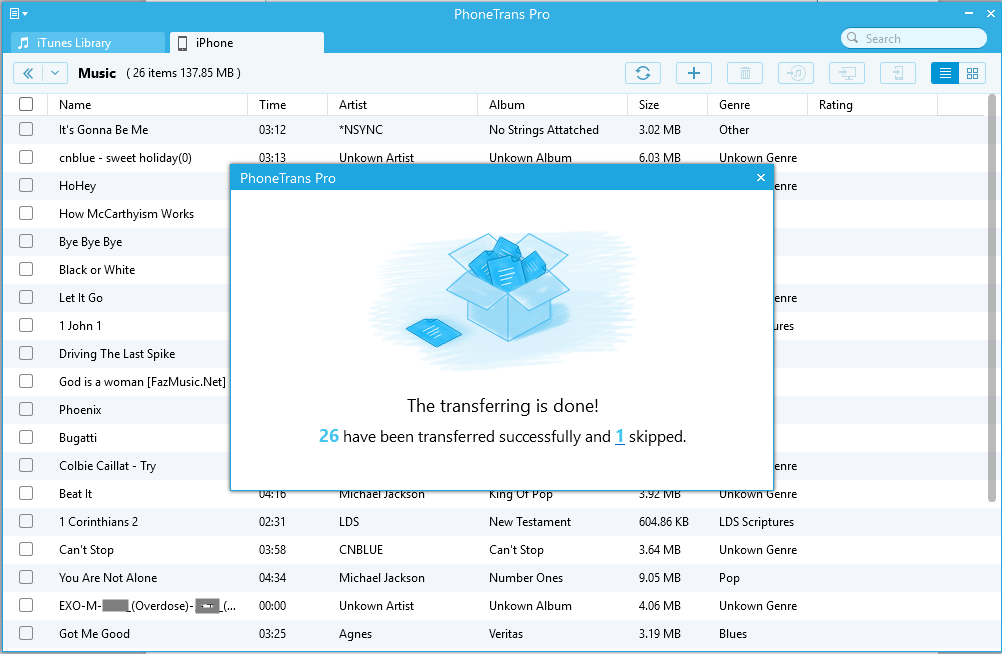The width and height of the screenshot is (1002, 654).
Task: Check the select-all checkbox in header
Action: coord(26,104)
